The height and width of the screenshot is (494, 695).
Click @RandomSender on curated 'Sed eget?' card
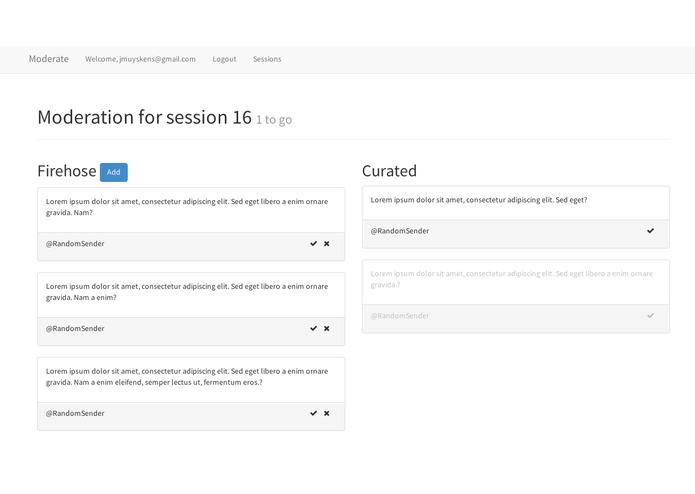tap(400, 231)
